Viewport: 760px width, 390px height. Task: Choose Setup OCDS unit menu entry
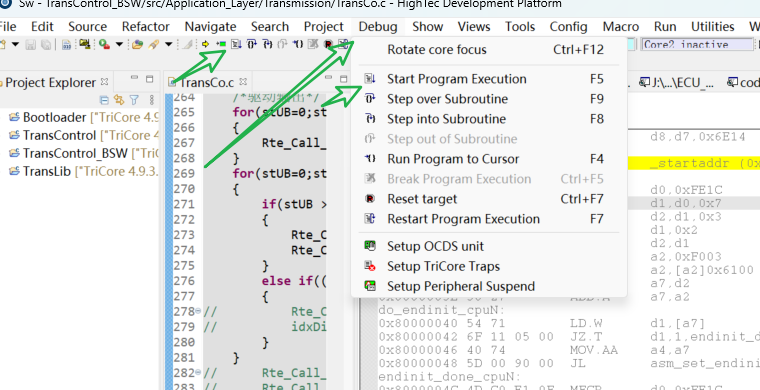click(489, 246)
